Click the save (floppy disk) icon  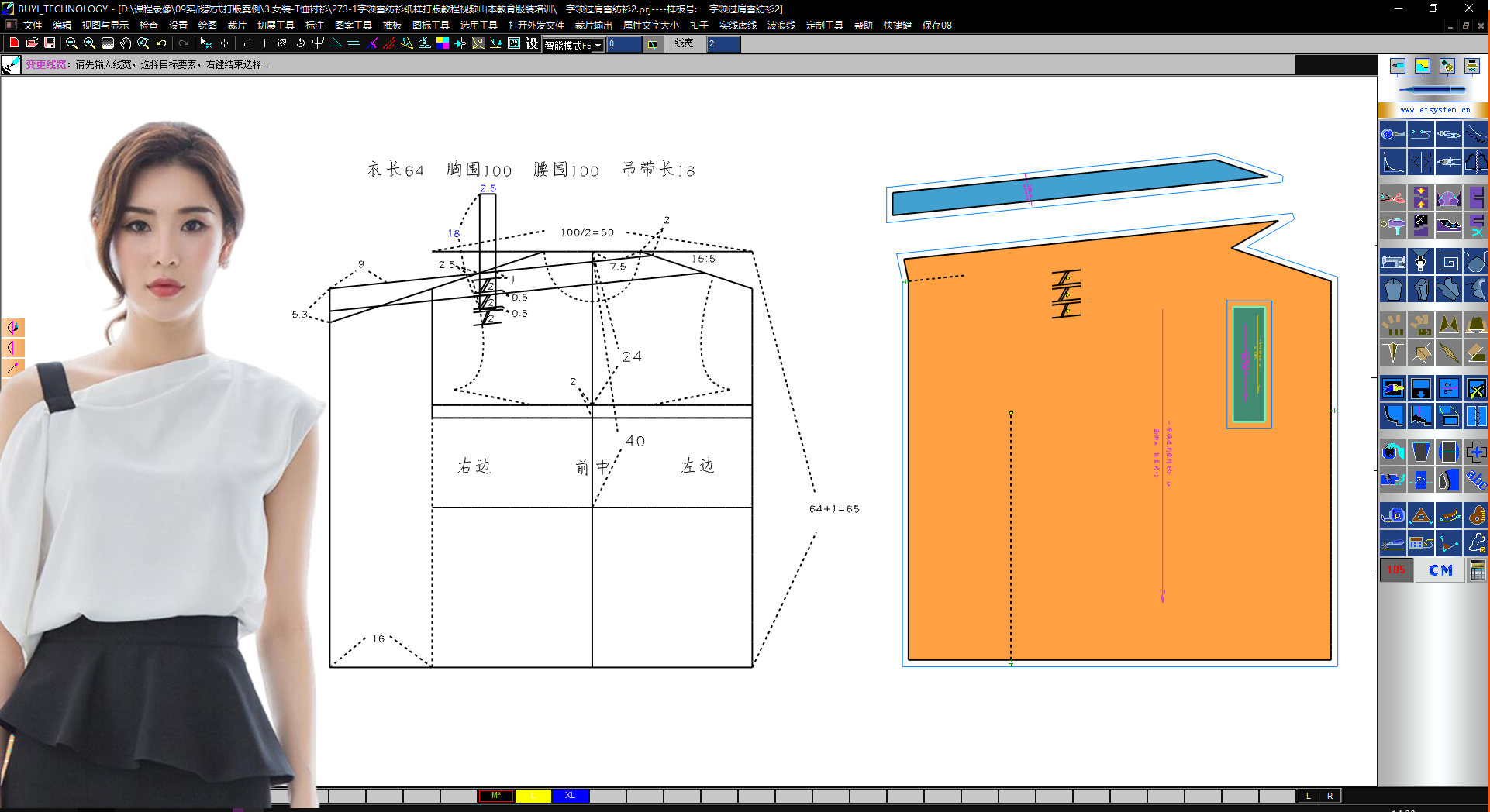click(50, 43)
